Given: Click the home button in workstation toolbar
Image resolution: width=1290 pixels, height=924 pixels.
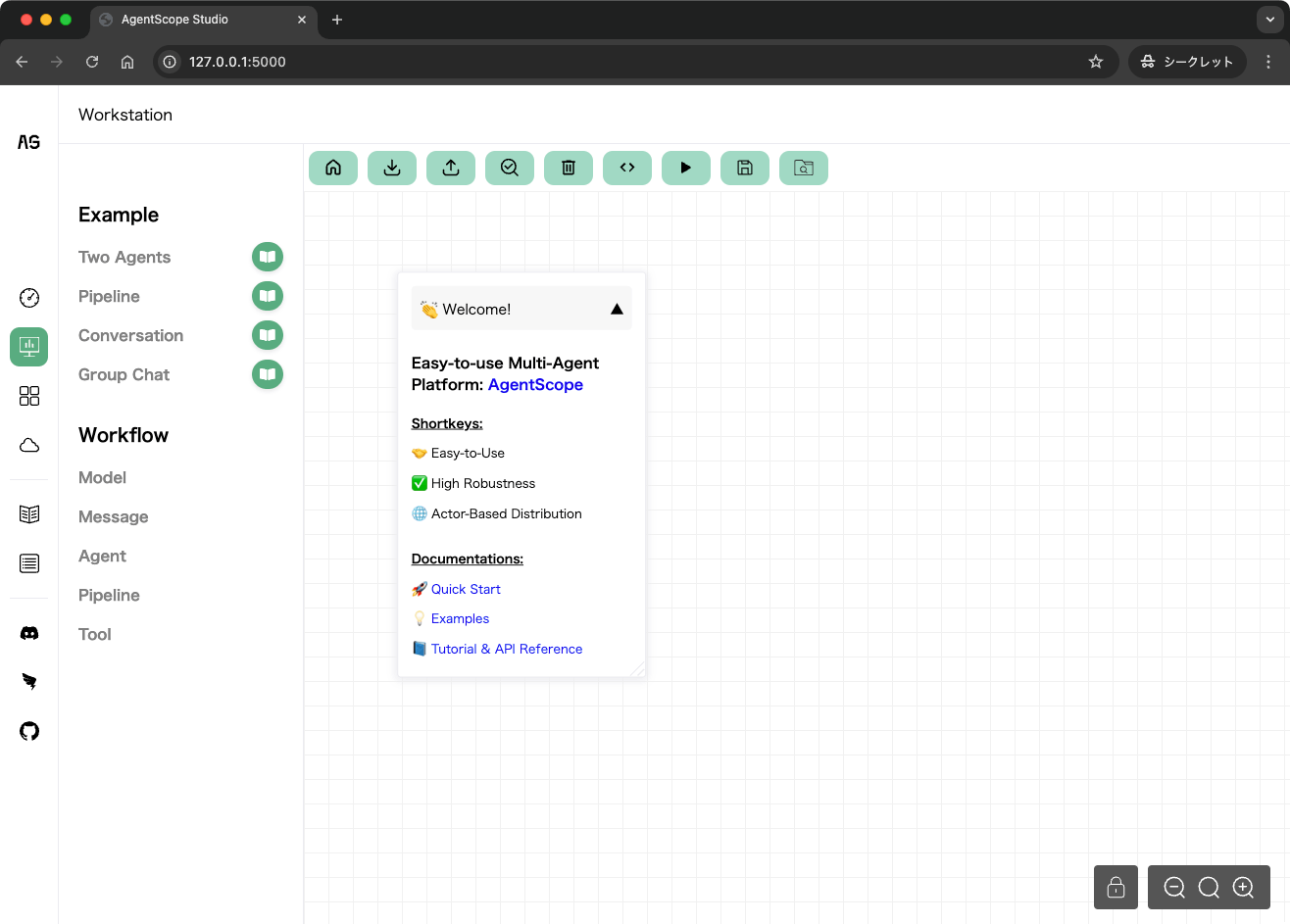Looking at the screenshot, I should click(333, 168).
